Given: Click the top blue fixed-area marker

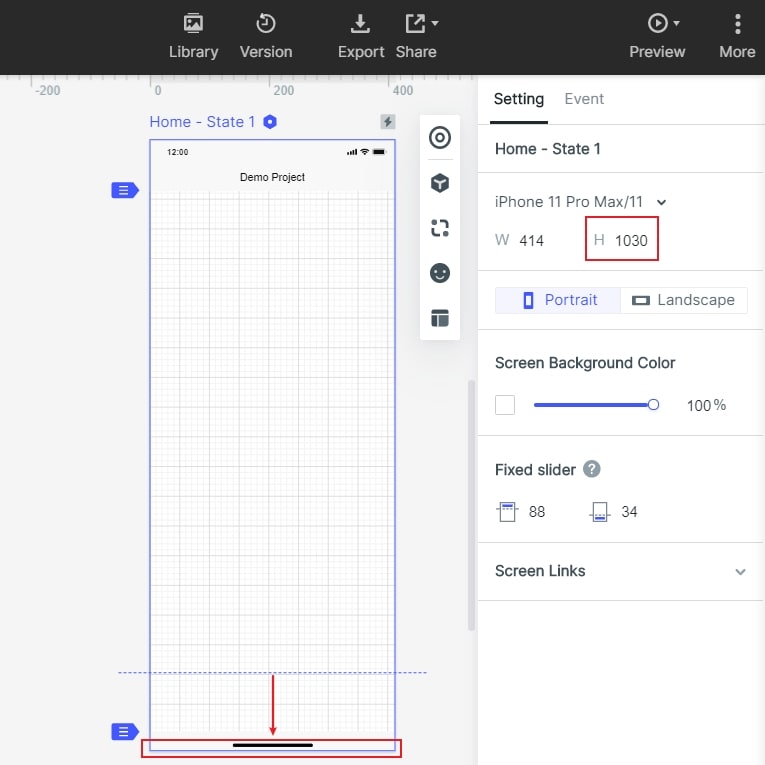Looking at the screenshot, I should (x=125, y=190).
